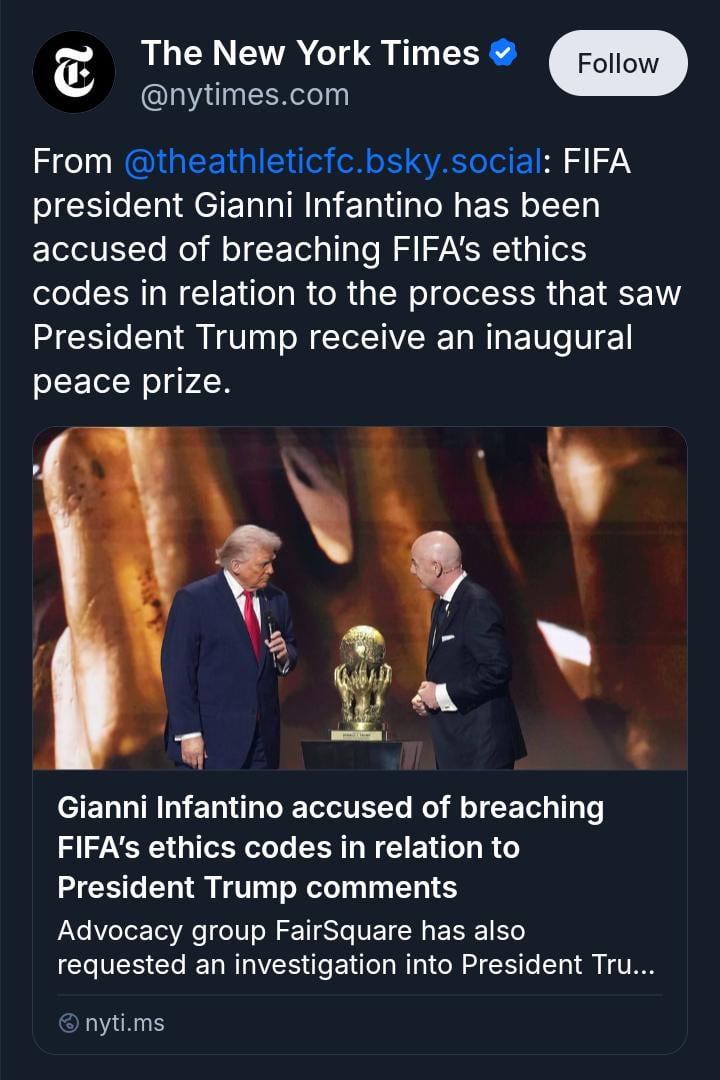Open the @nytimes.com handle
This screenshot has width=720, height=1080.
pos(245,95)
